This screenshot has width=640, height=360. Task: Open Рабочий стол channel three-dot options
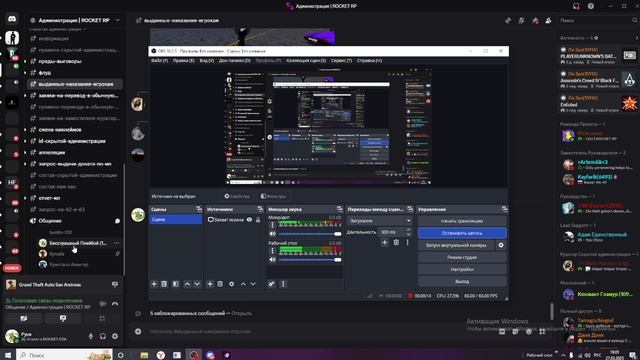(x=272, y=251)
